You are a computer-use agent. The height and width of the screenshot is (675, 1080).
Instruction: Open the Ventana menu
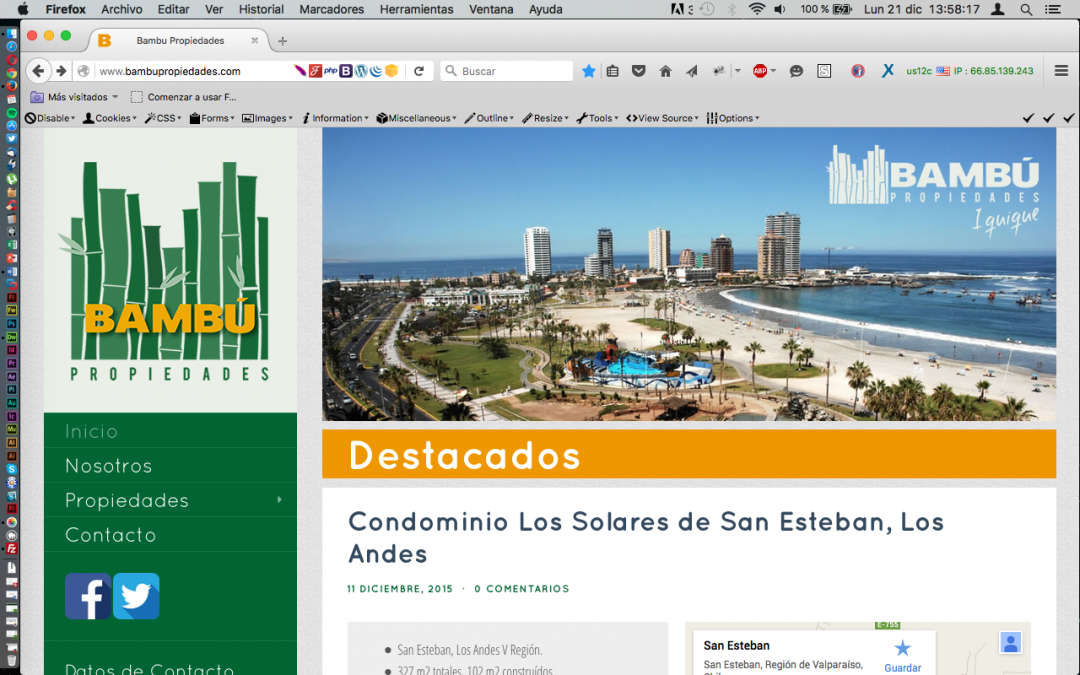click(491, 10)
